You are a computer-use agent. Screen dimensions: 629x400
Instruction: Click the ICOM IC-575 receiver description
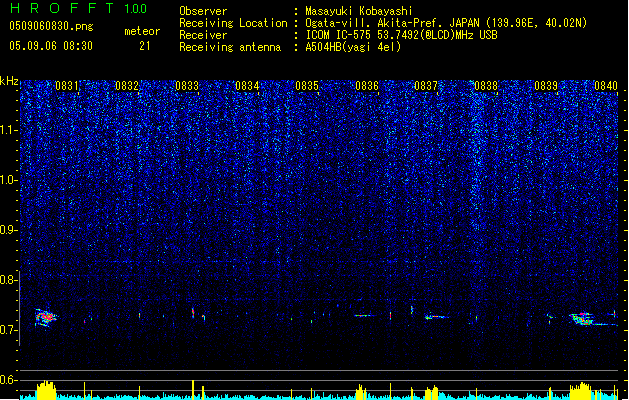(401, 35)
